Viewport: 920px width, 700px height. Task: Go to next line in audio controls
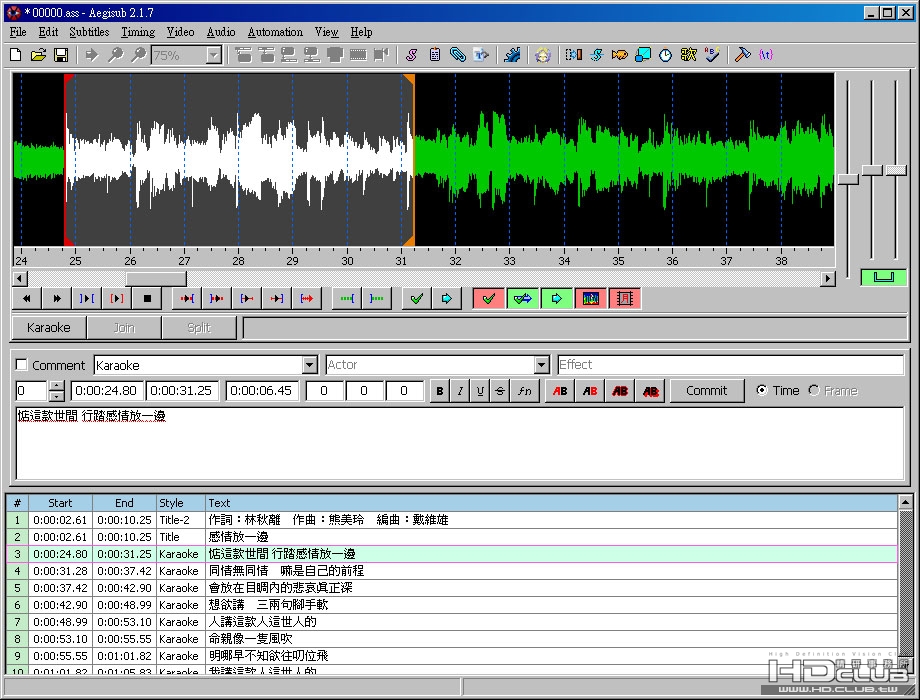(57, 299)
